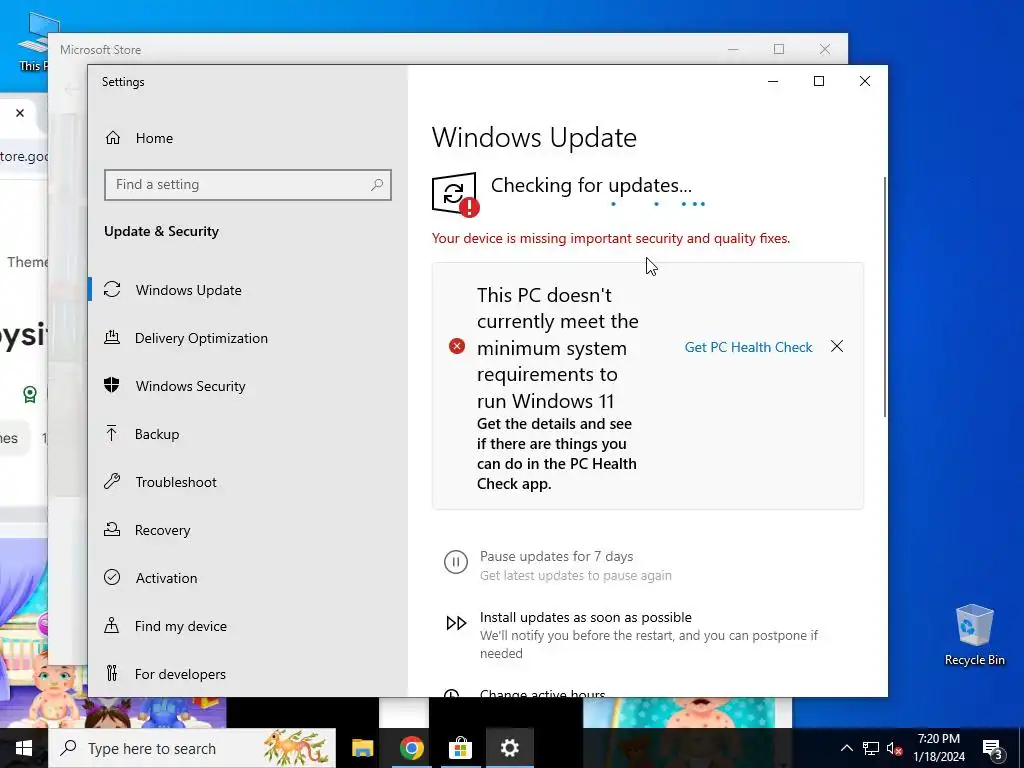Image resolution: width=1024 pixels, height=768 pixels.
Task: Click the Delivery Optimization icon
Action: pos(112,338)
